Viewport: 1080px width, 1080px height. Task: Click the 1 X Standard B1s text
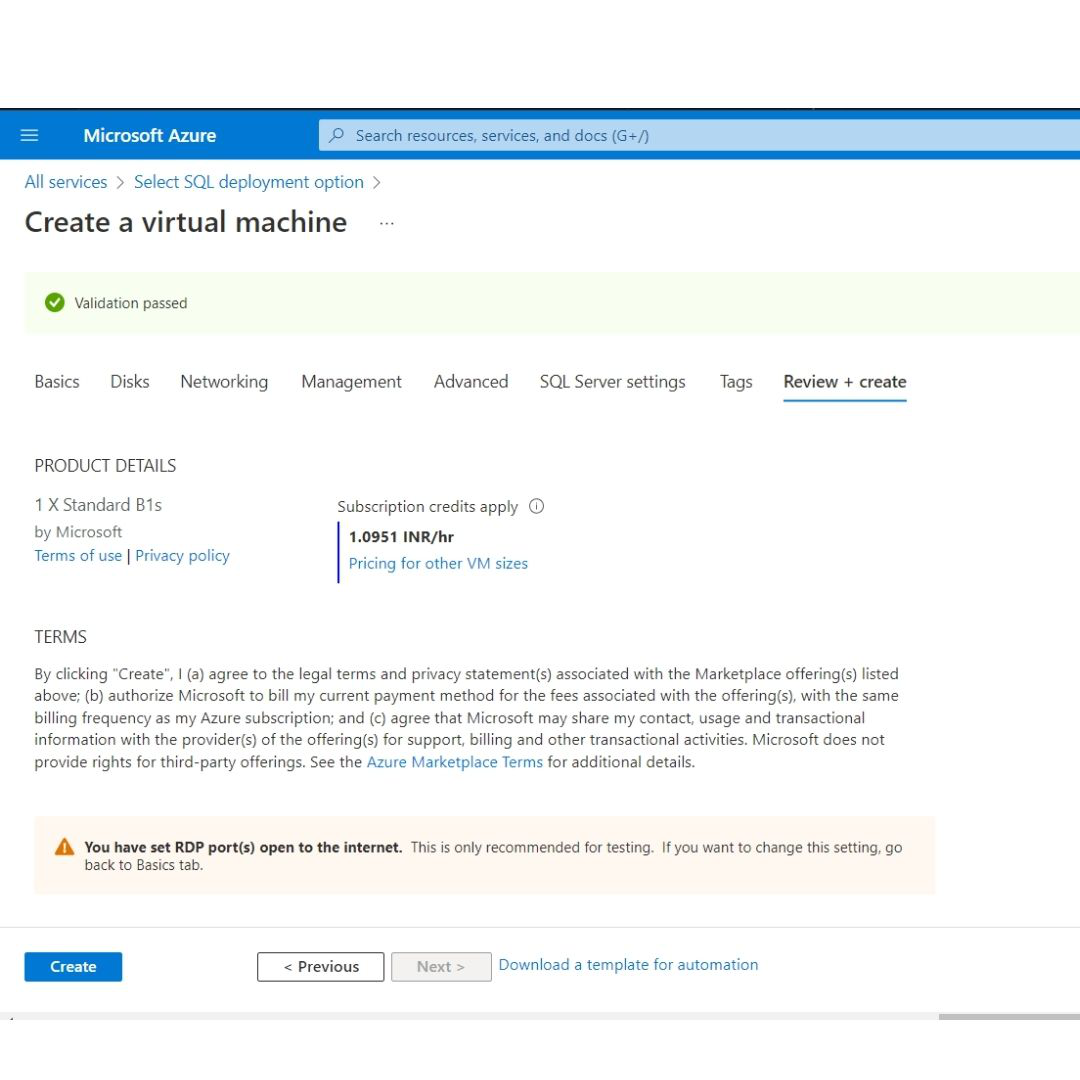(x=98, y=505)
